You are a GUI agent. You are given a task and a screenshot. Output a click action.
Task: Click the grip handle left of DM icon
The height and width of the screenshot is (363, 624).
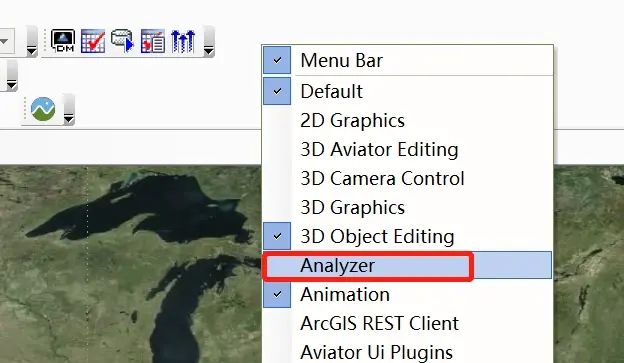(x=45, y=41)
